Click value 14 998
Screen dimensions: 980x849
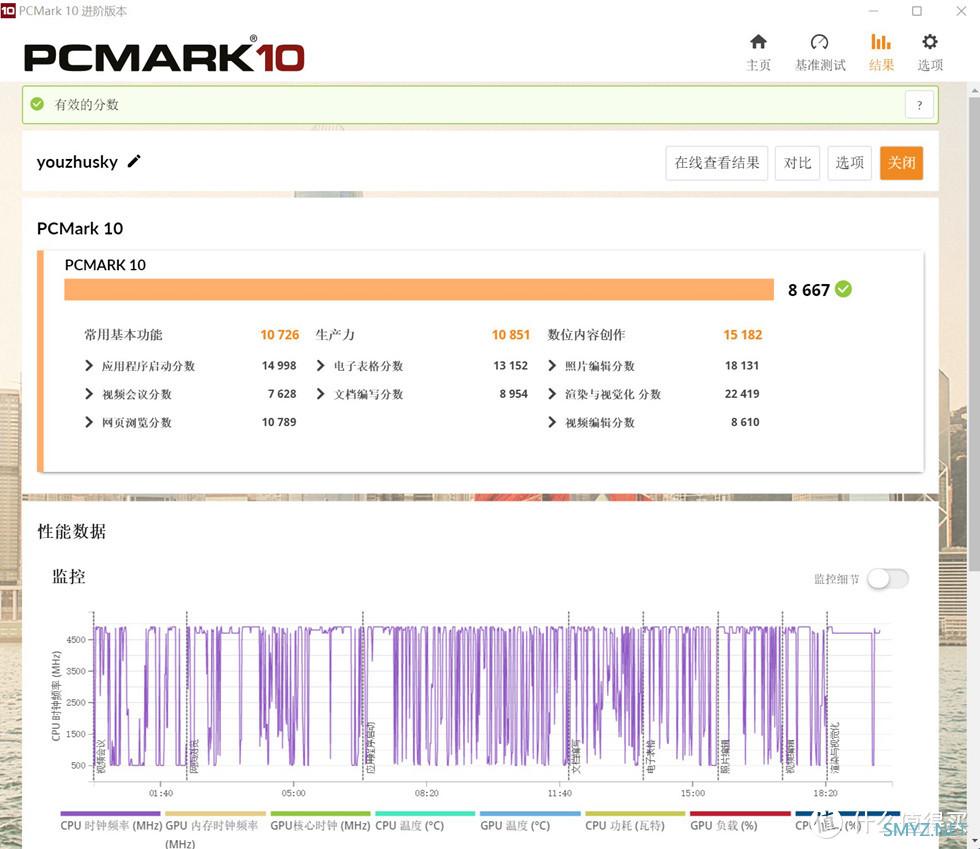click(279, 366)
